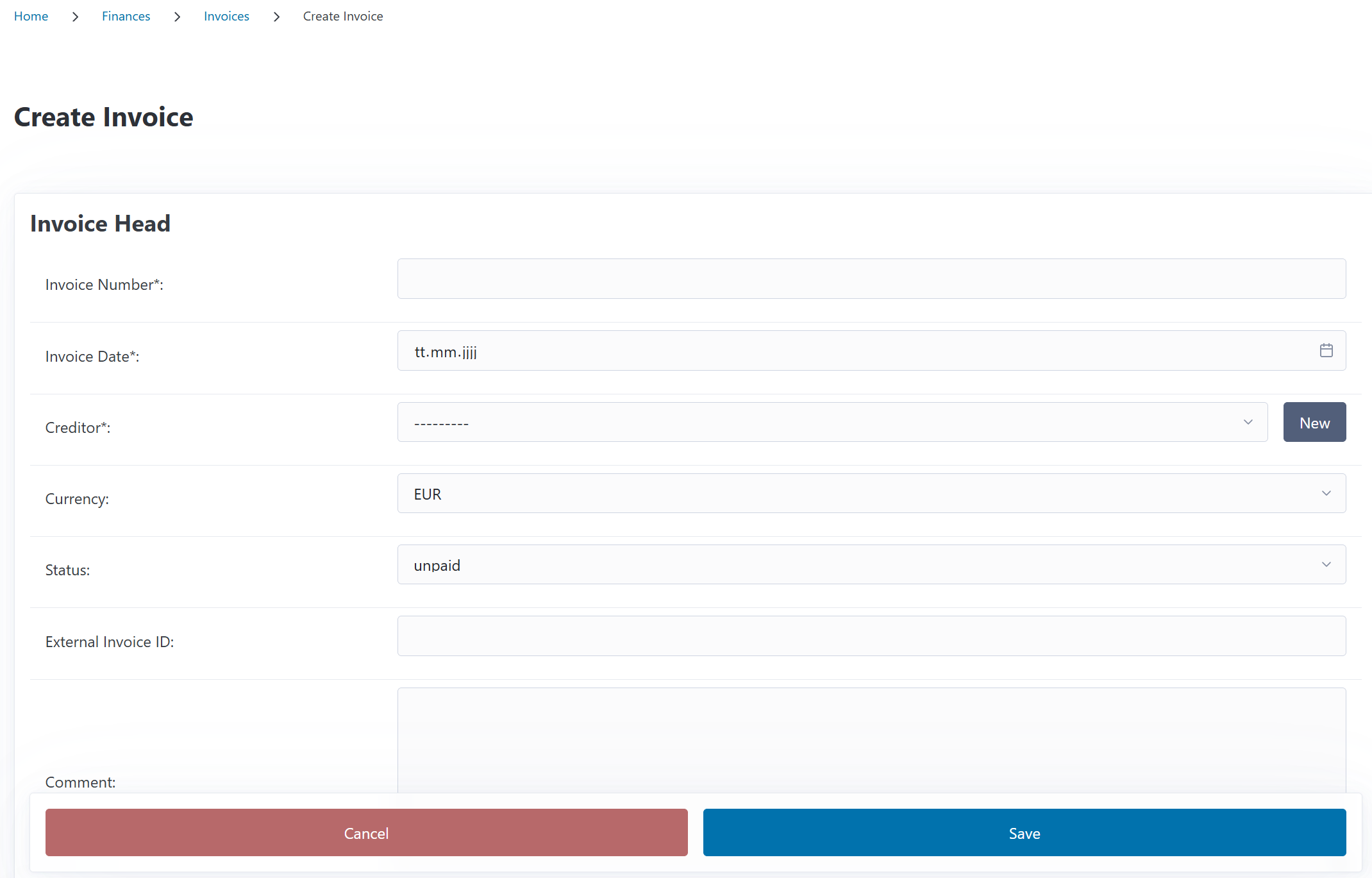Open the unpaid status dropdown
Viewport: 1372px width, 878px height.
click(x=859, y=564)
